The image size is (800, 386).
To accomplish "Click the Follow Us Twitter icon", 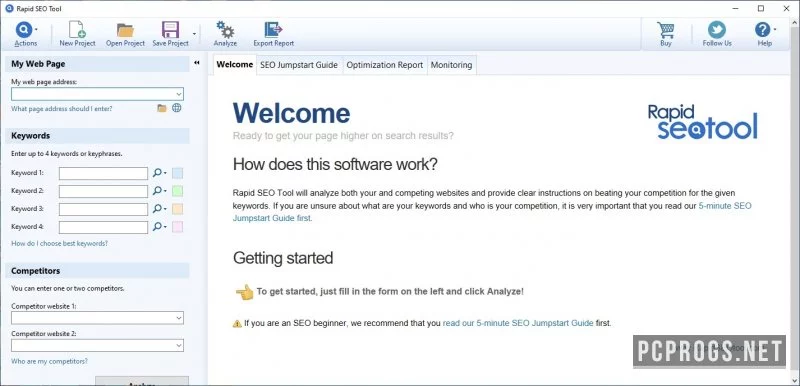I will 717,30.
